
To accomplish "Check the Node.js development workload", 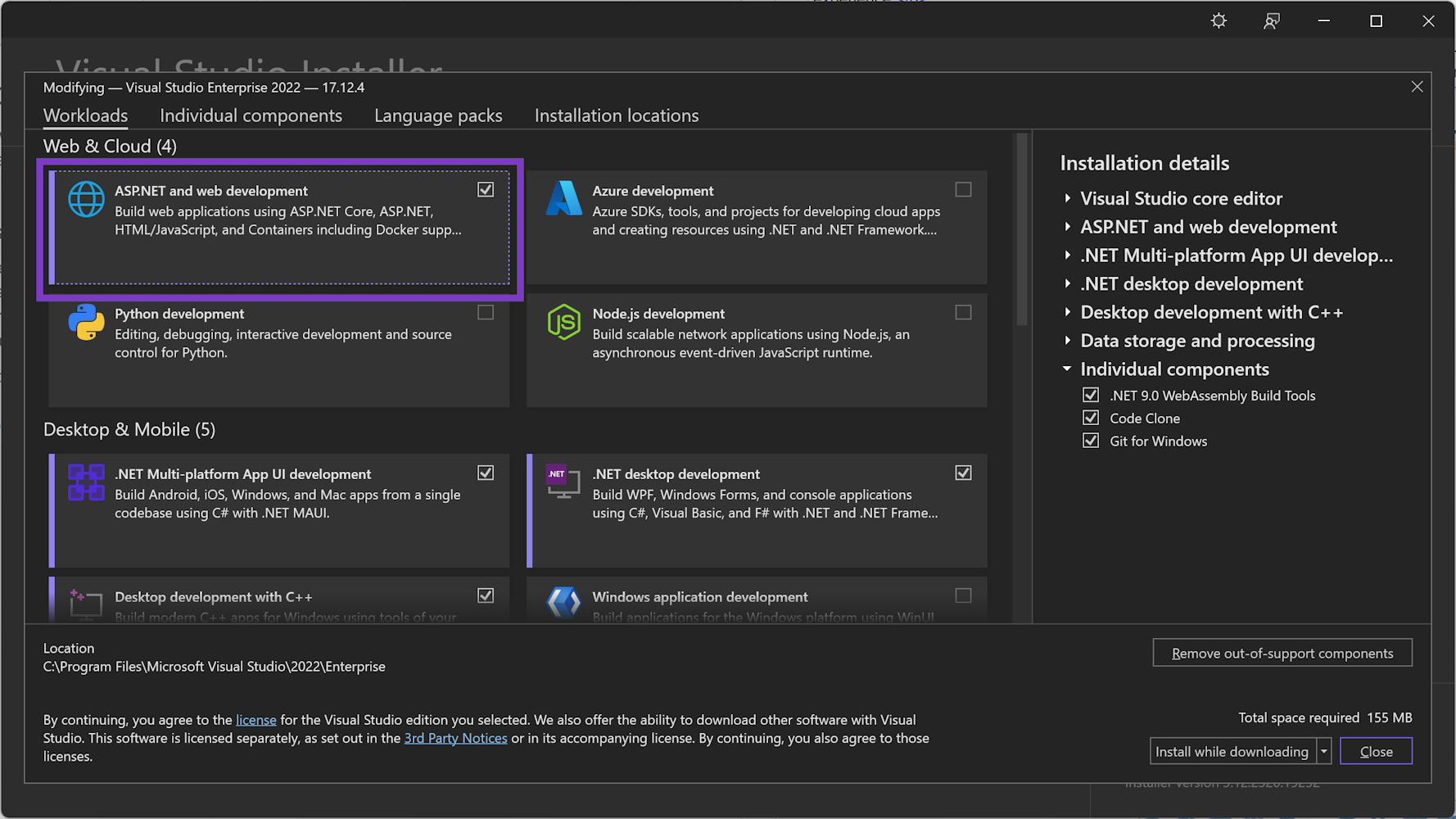I will pyautogui.click(x=963, y=312).
